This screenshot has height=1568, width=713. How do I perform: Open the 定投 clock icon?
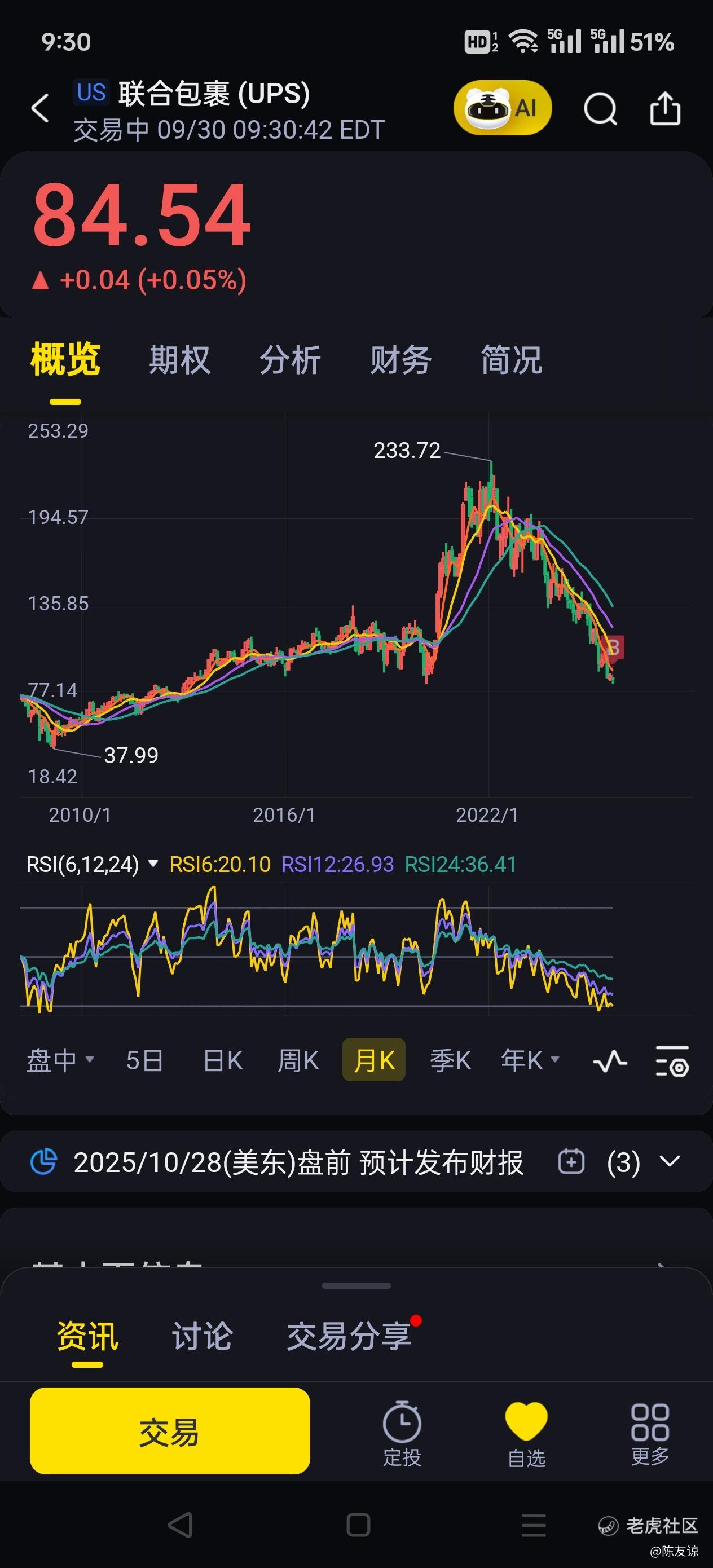(402, 1434)
